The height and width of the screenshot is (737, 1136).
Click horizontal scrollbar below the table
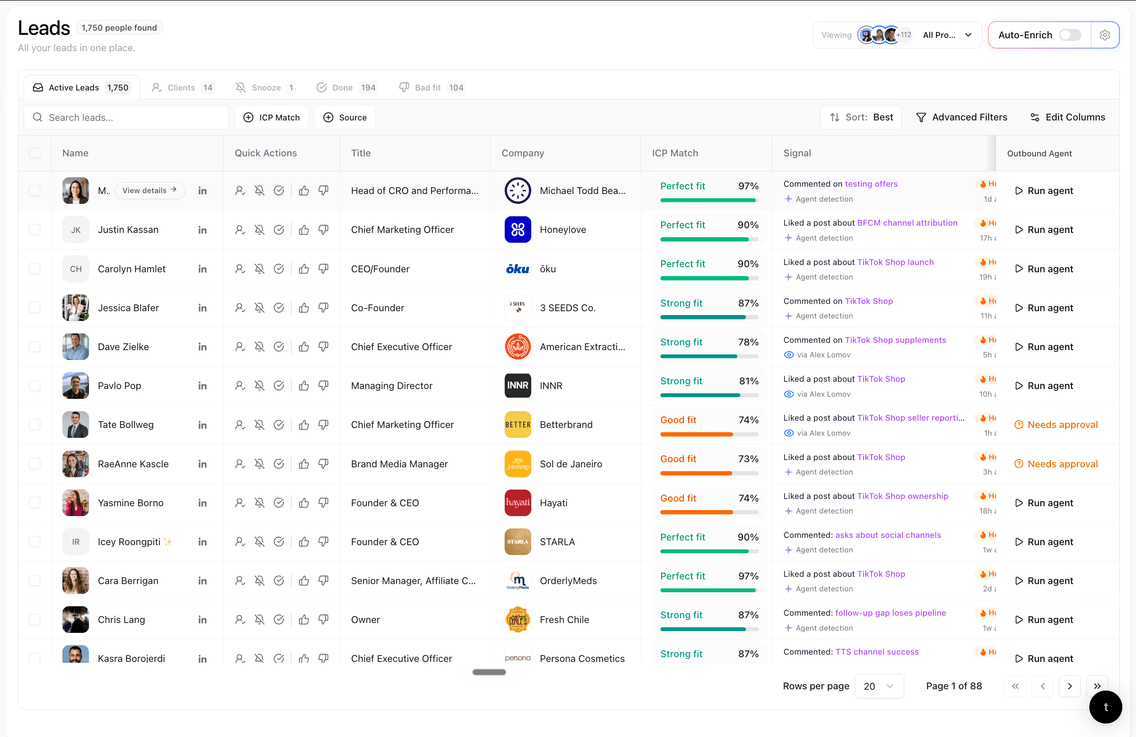(x=489, y=672)
